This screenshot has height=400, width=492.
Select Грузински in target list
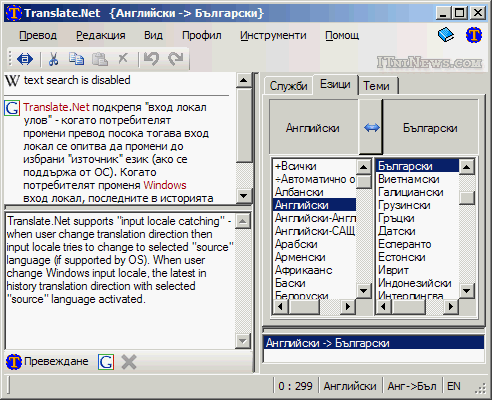click(418, 205)
